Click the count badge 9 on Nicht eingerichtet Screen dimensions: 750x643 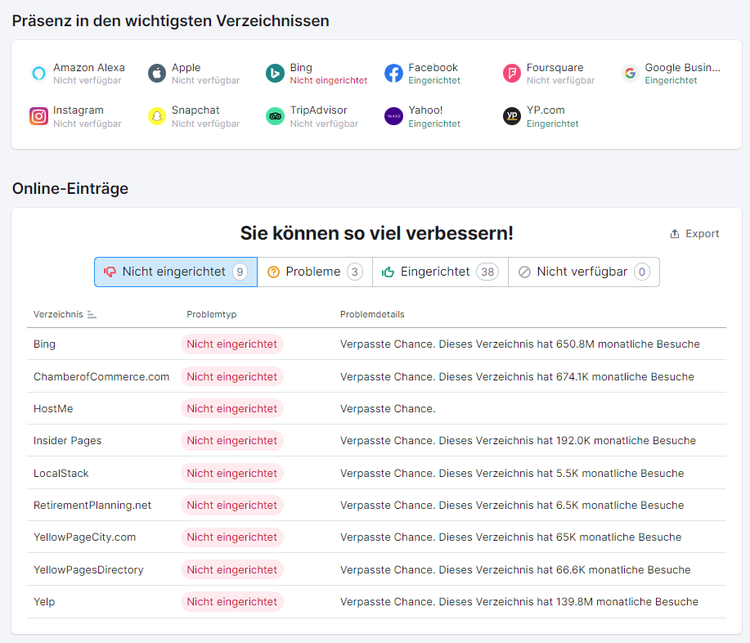pos(240,272)
